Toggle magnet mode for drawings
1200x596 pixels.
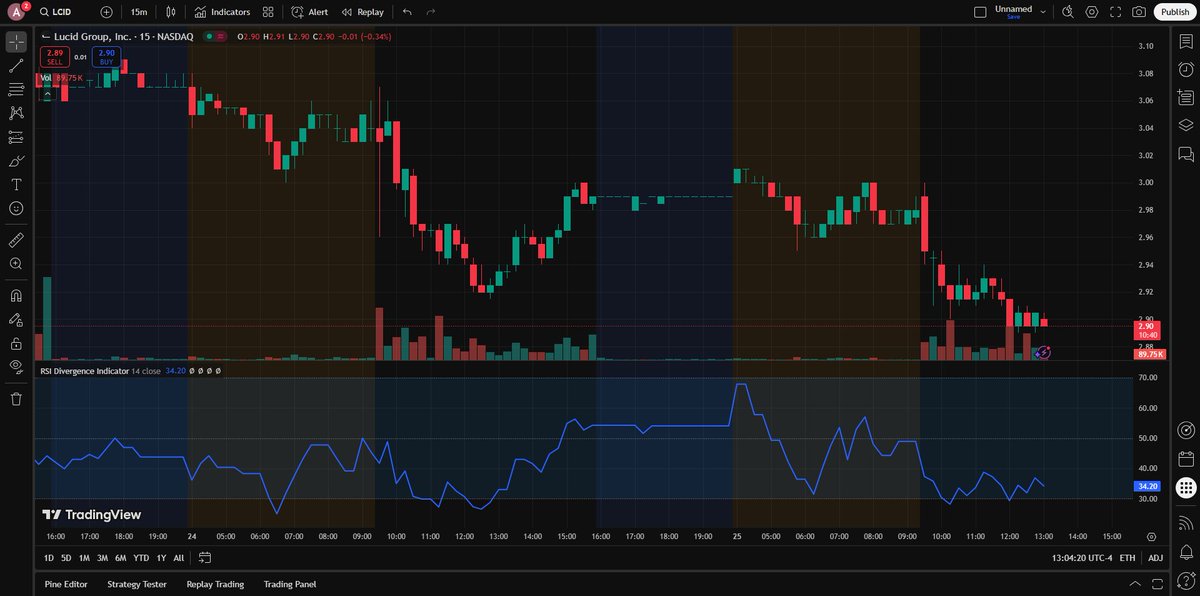coord(16,296)
